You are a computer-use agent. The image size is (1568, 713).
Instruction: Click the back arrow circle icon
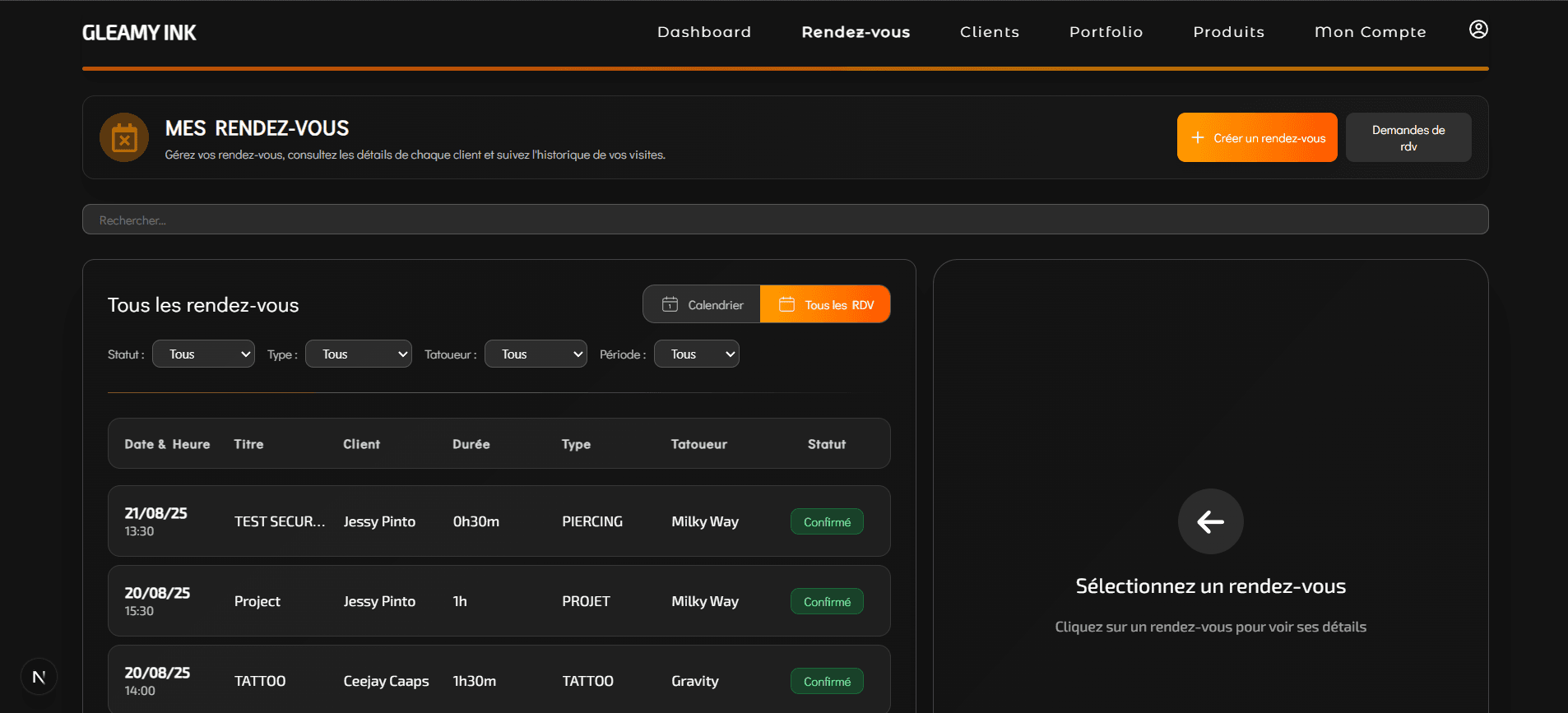click(x=1210, y=521)
